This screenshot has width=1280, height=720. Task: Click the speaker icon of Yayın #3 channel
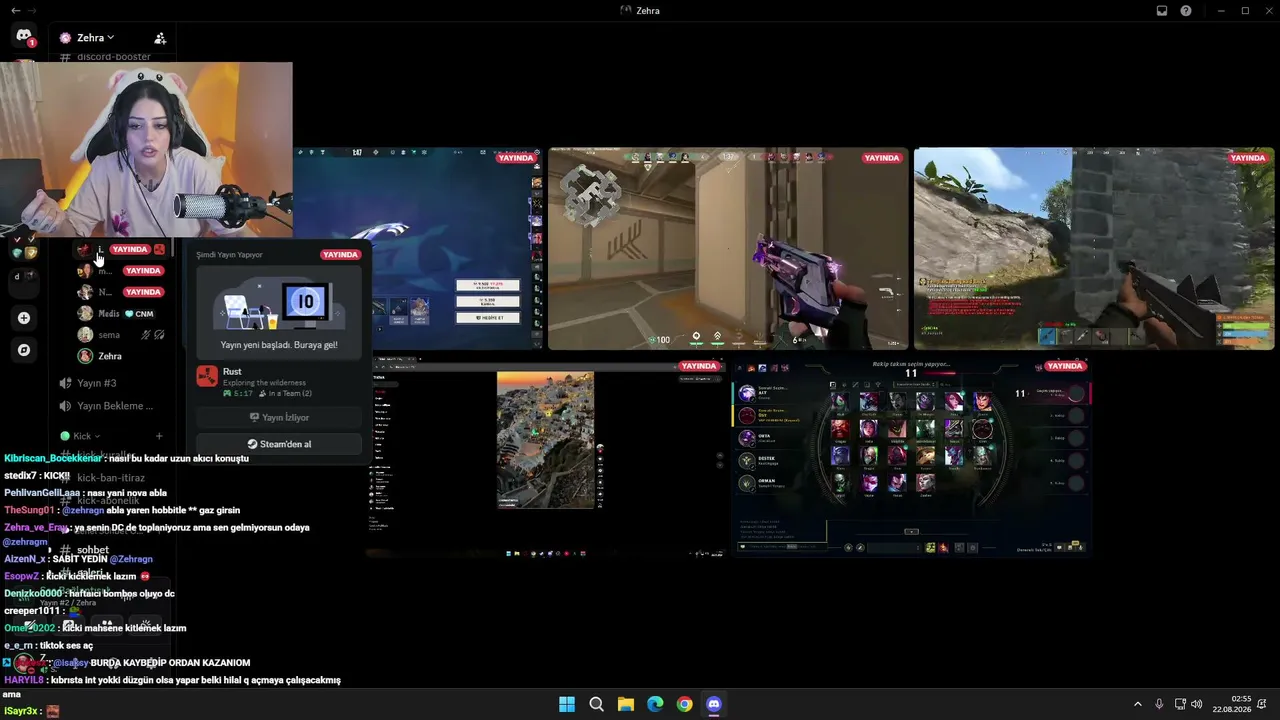(66, 383)
